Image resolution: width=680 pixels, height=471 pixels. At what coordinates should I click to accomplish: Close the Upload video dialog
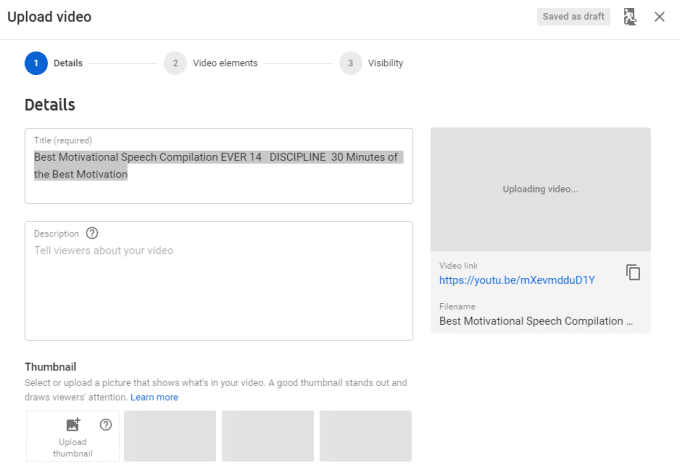(659, 17)
